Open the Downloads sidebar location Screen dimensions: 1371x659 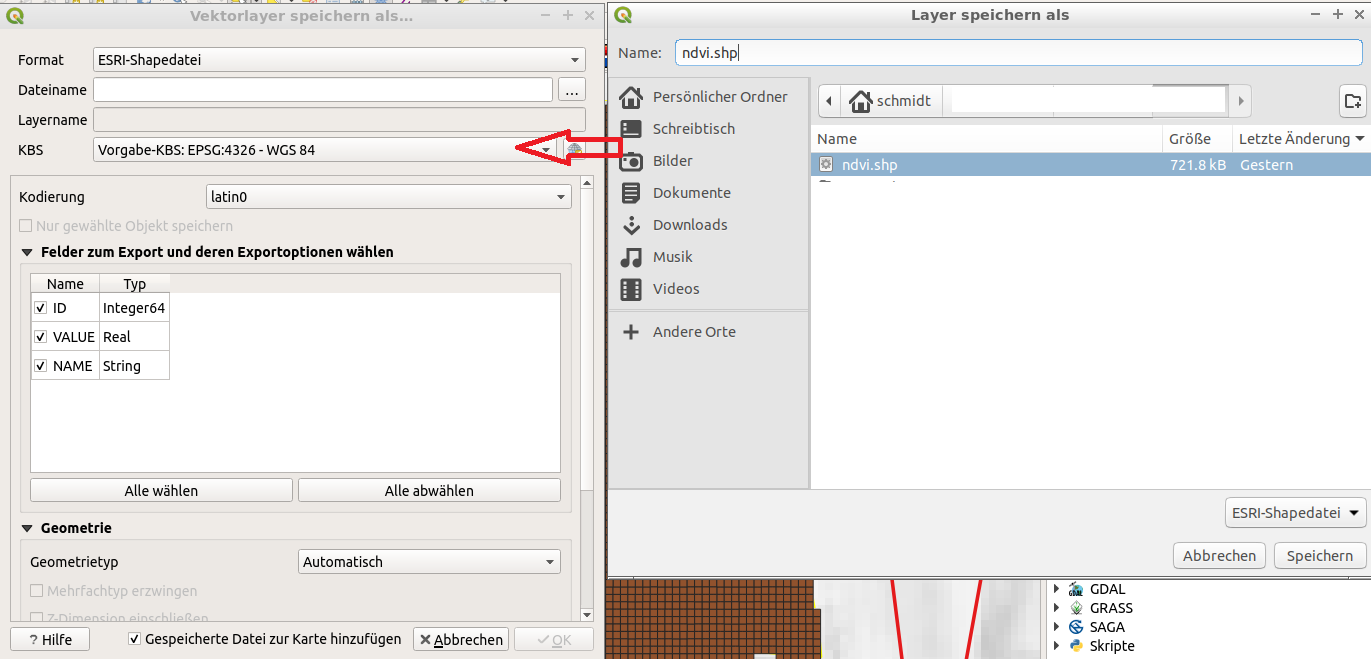(689, 225)
